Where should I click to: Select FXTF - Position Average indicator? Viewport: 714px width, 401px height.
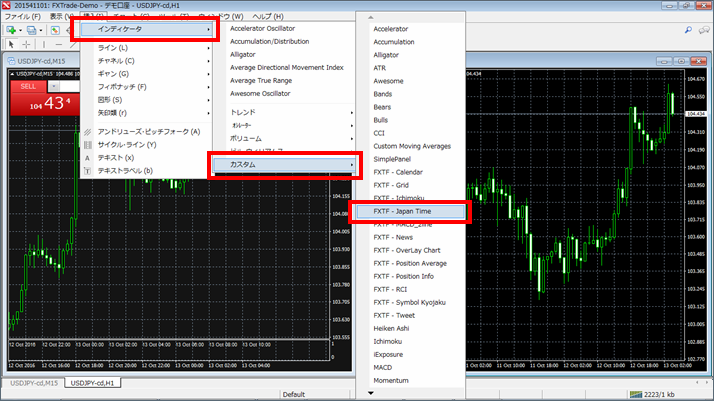410,263
